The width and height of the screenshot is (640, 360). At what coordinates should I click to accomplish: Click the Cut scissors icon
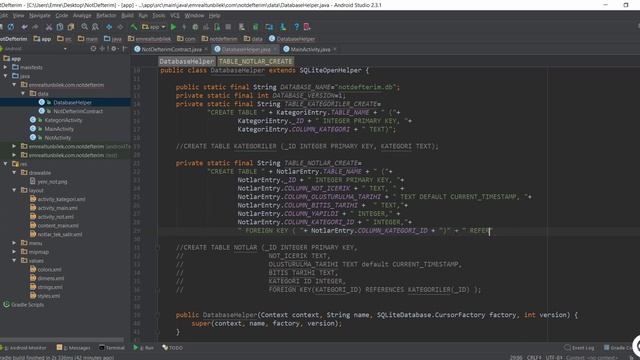[49, 27]
